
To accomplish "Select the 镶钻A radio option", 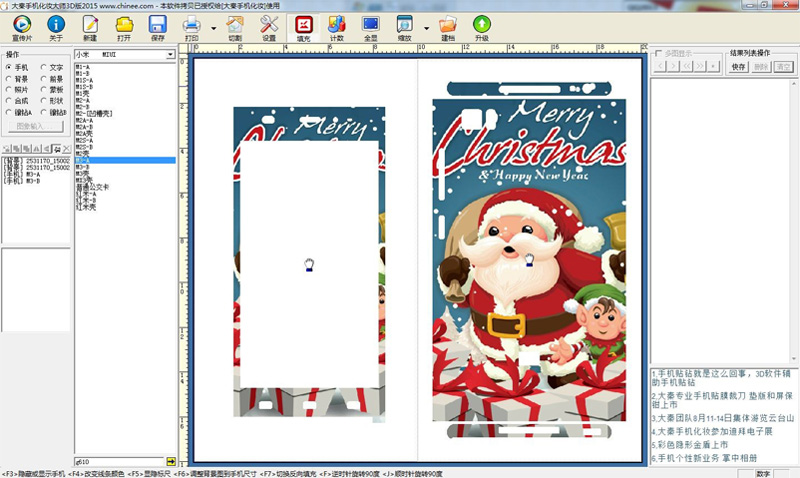I will pos(19,112).
